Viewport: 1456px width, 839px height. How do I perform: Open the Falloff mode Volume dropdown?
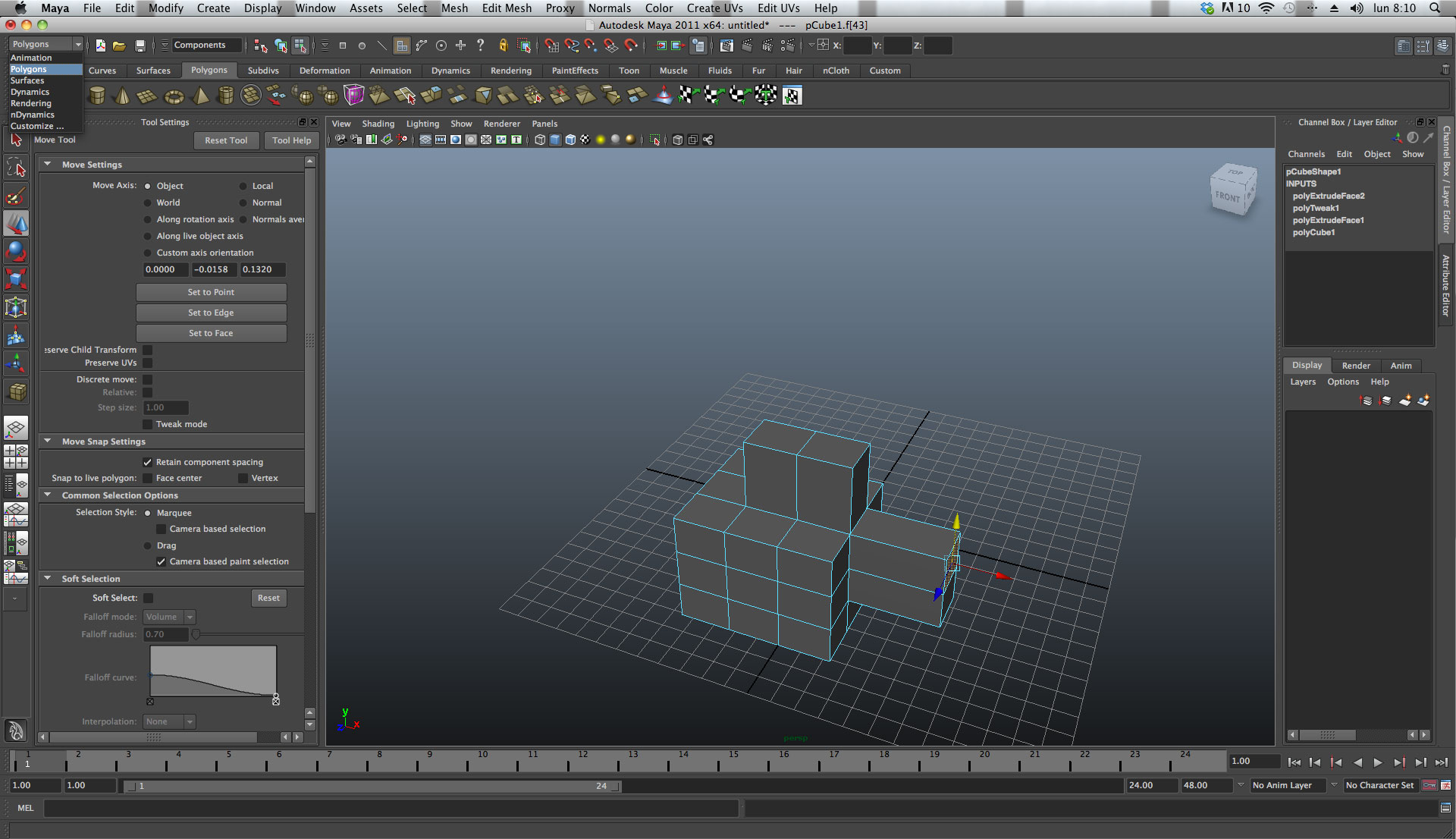click(x=169, y=617)
